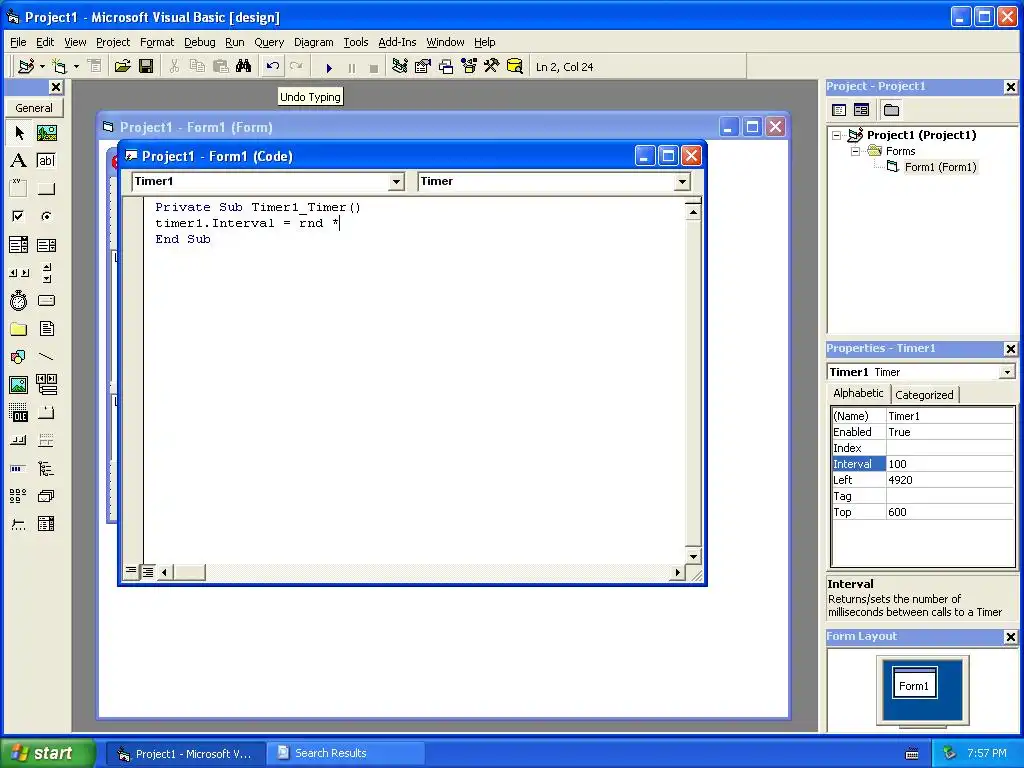Click the Windows start button
The width and height of the screenshot is (1024, 768).
pos(46,753)
